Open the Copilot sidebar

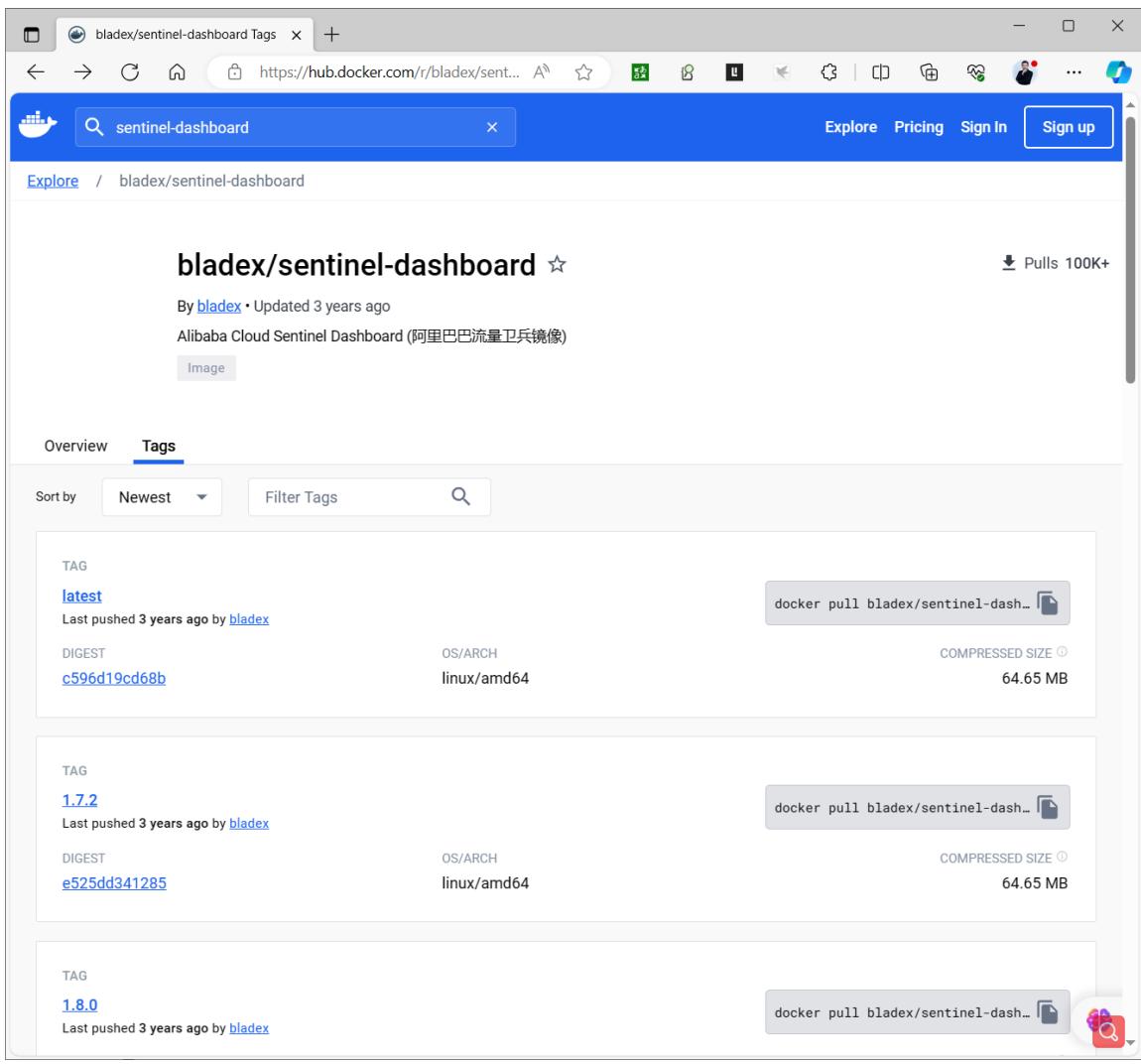(x=1118, y=72)
